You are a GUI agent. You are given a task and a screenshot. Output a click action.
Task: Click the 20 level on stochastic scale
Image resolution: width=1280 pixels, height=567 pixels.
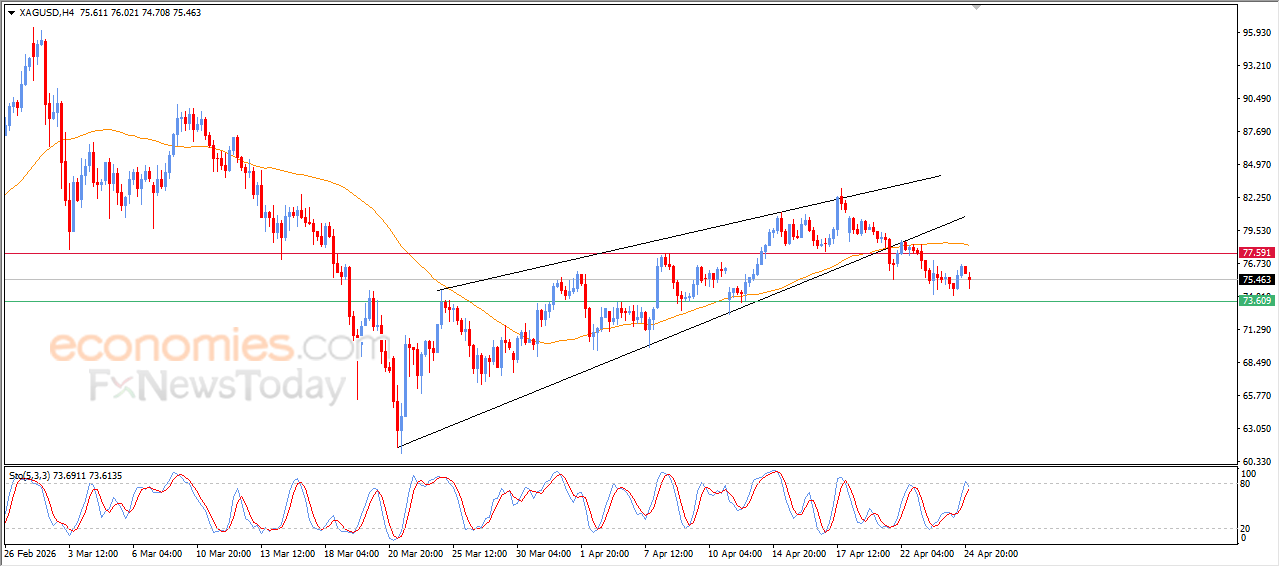coord(1245,528)
